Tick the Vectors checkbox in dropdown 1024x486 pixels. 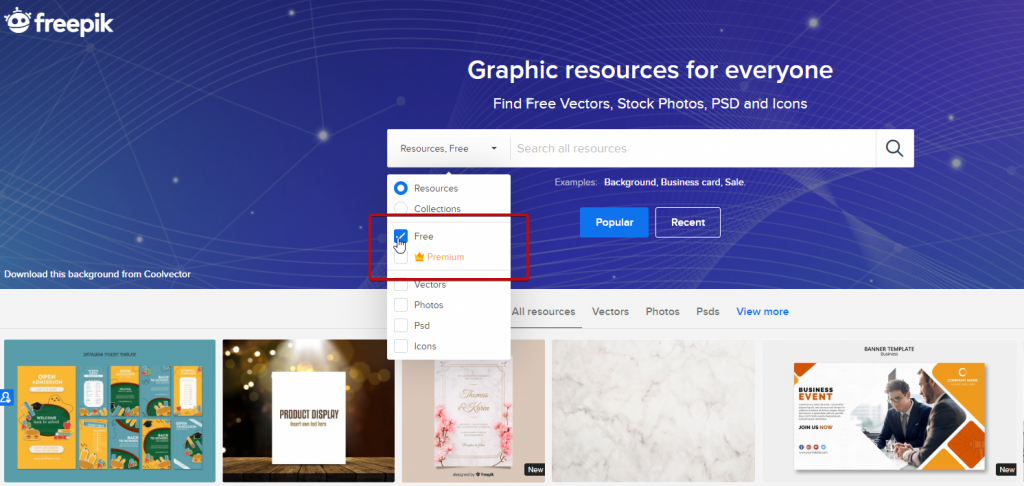point(401,285)
